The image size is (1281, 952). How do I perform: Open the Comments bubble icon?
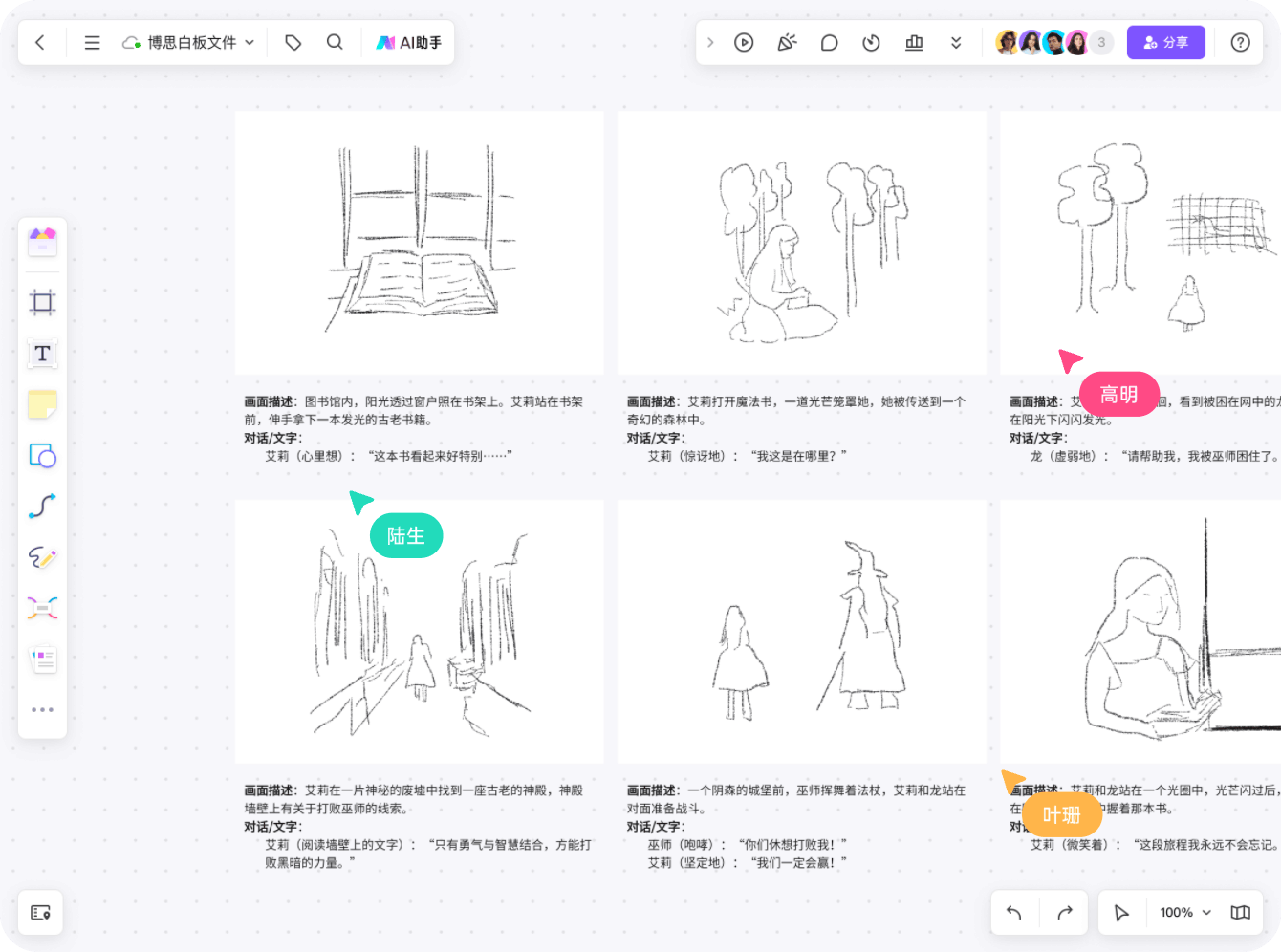coord(829,42)
